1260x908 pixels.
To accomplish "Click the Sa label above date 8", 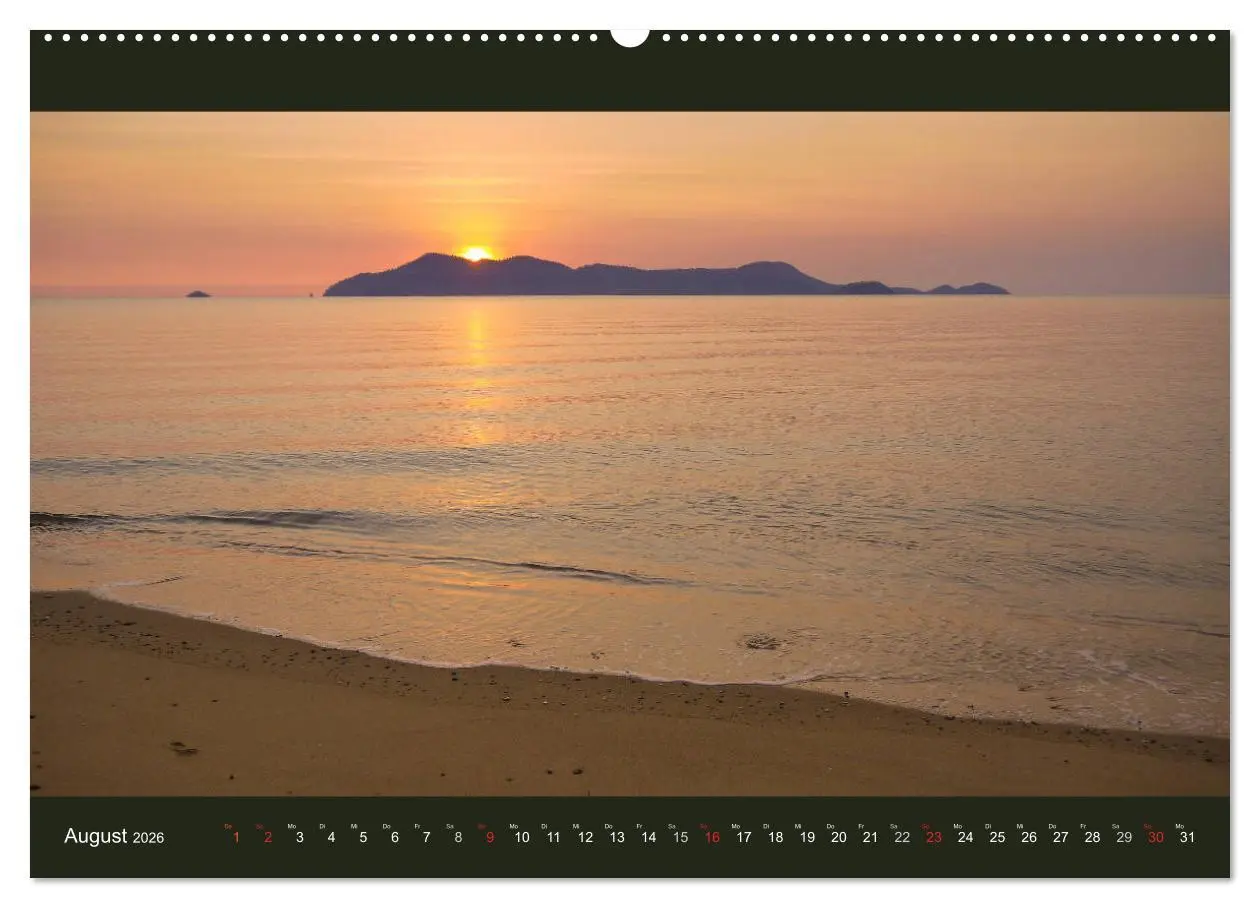I will click(x=449, y=826).
